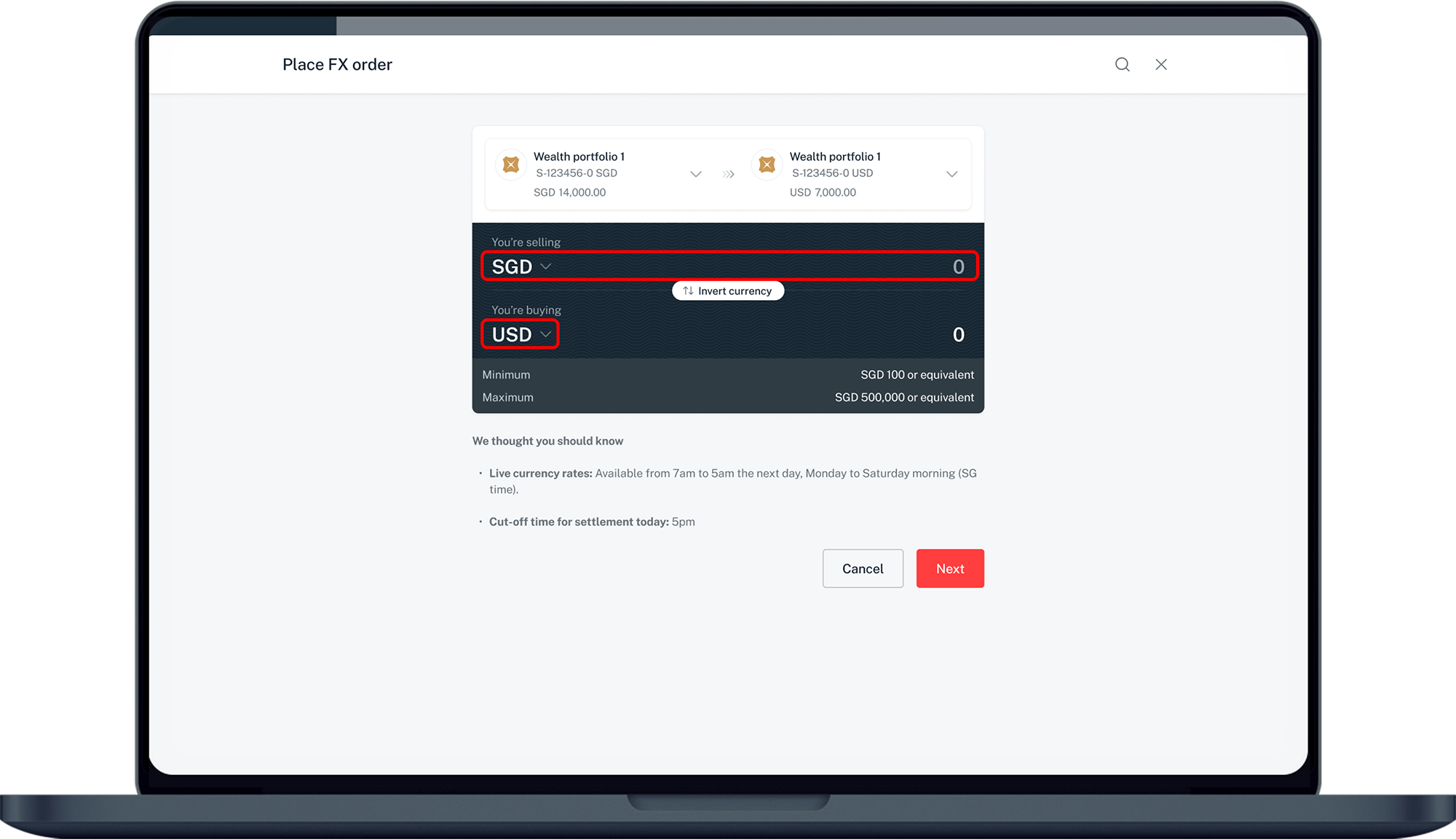
Task: Expand the USD destination account chevron
Action: (x=951, y=174)
